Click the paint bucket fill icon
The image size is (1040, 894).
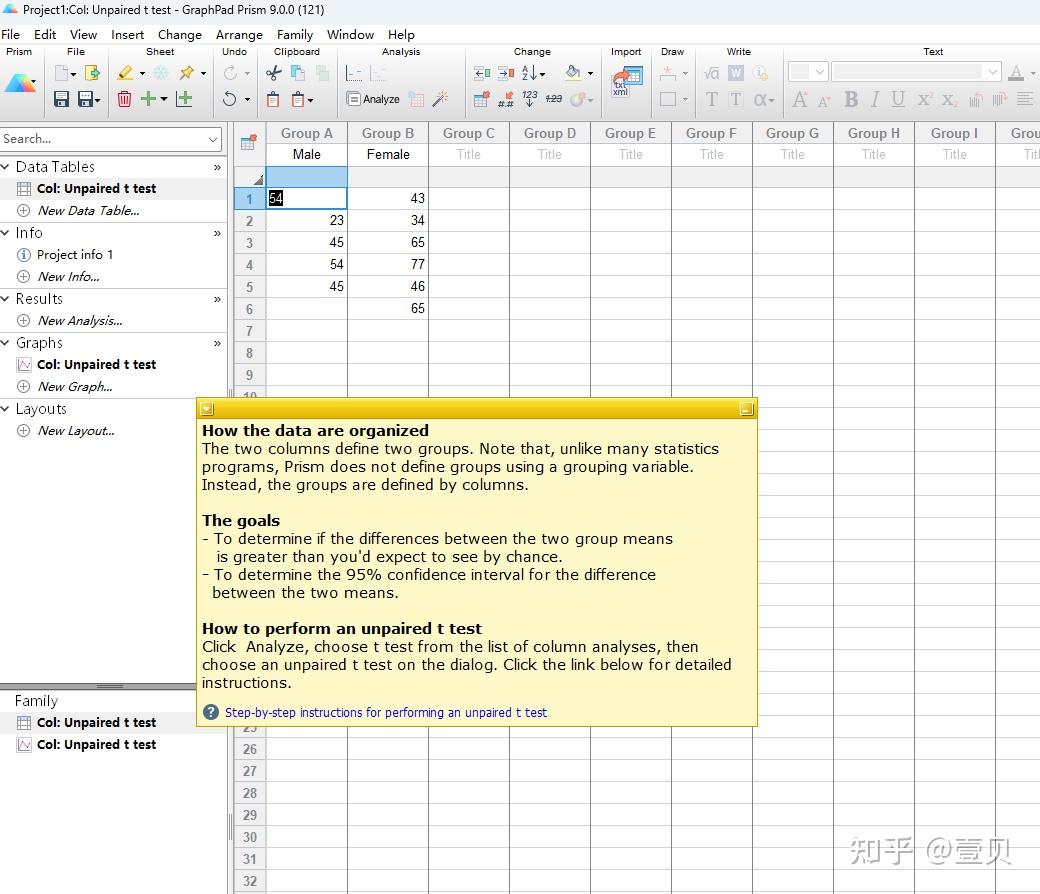pyautogui.click(x=574, y=72)
